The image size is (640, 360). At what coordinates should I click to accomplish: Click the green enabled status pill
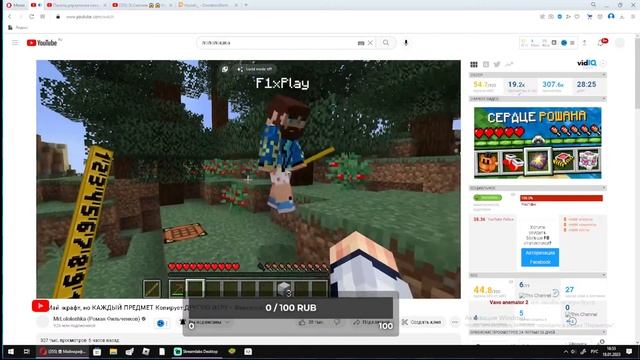(487, 198)
